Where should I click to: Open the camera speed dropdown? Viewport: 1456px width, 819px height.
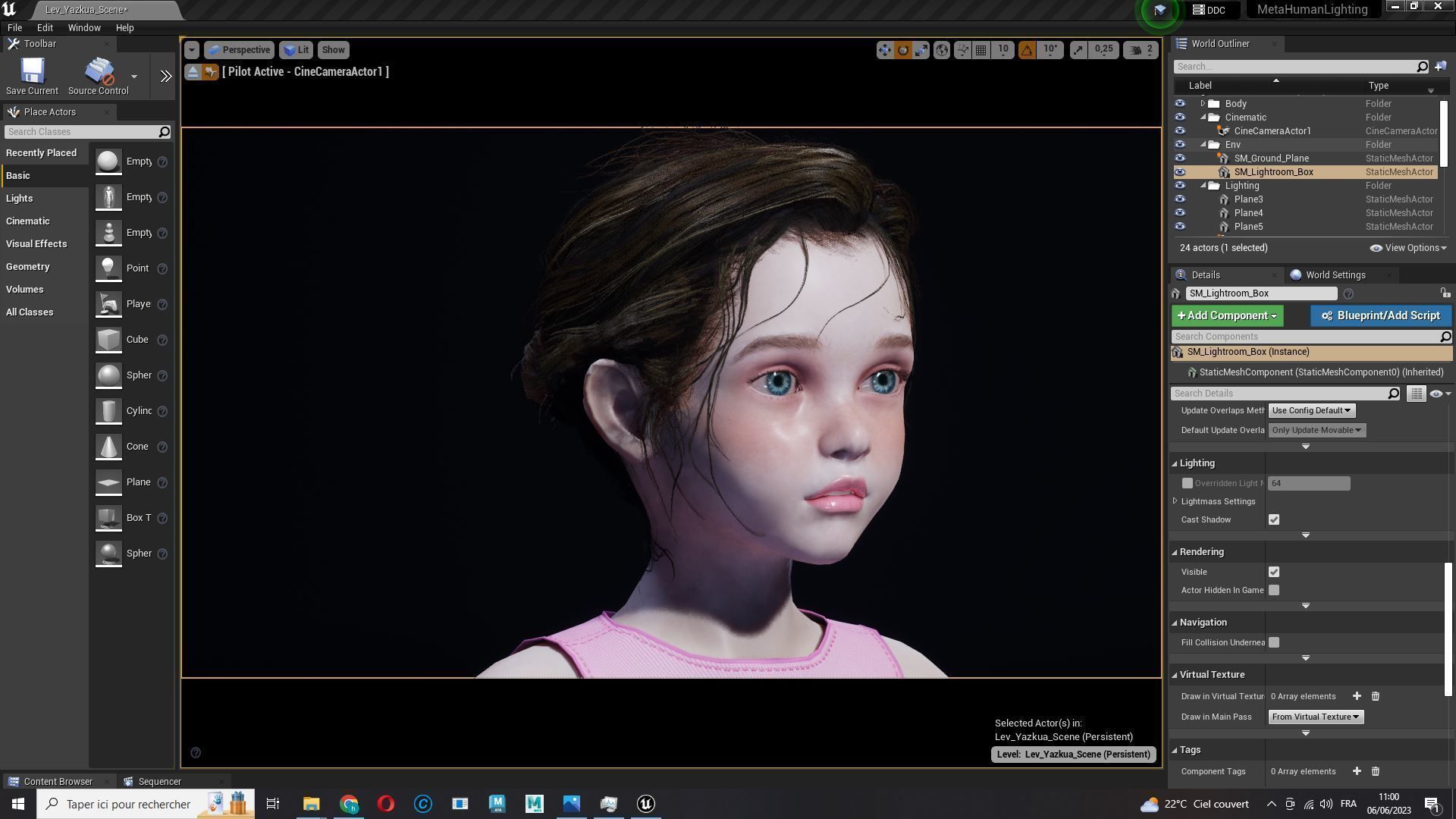coord(1142,50)
